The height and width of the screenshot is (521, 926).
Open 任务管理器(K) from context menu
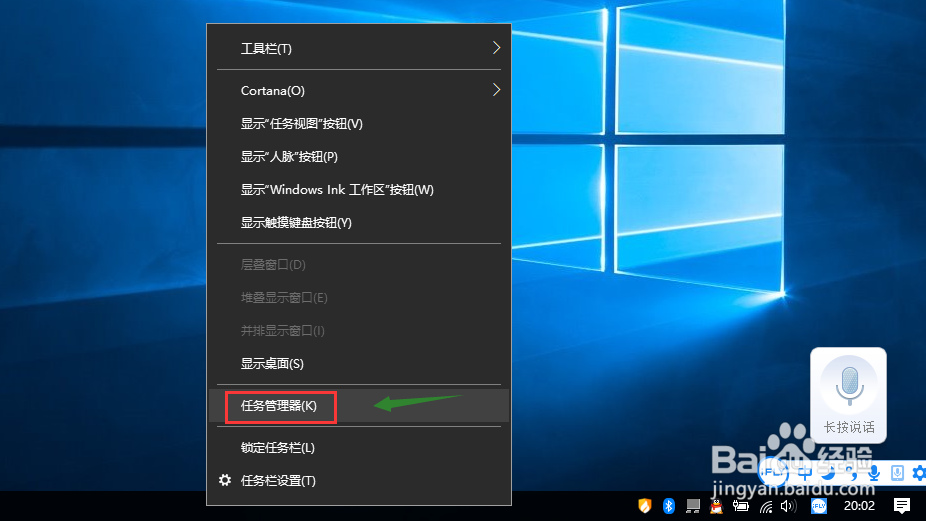pyautogui.click(x=358, y=406)
